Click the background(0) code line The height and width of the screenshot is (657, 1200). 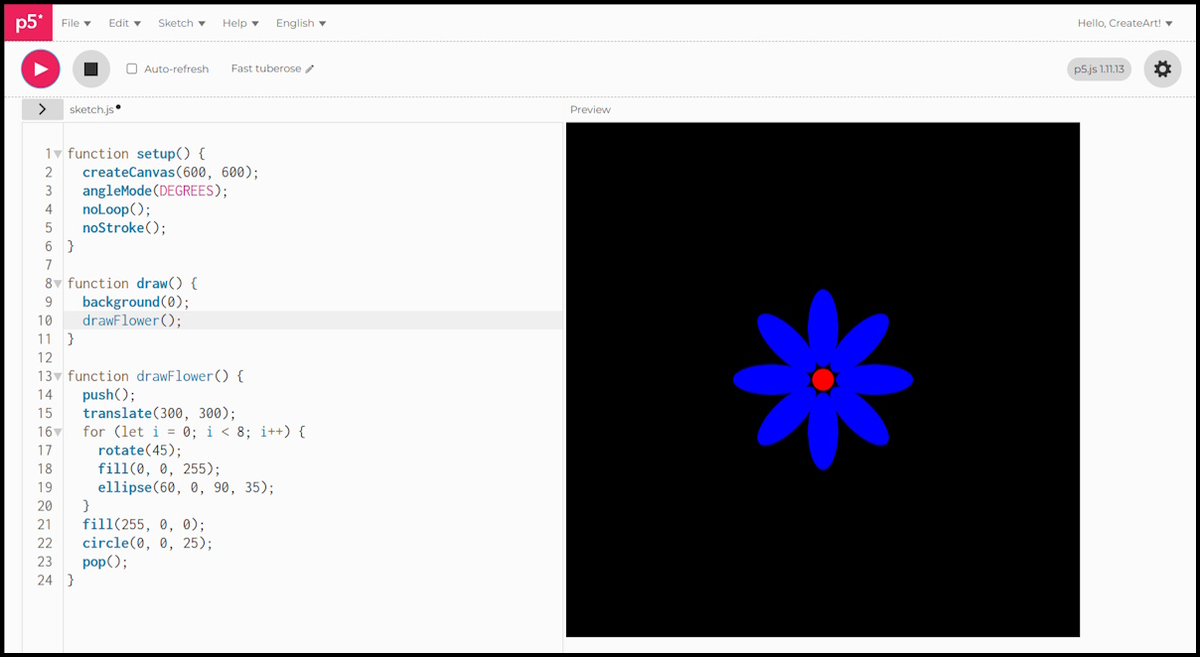pyautogui.click(x=136, y=302)
